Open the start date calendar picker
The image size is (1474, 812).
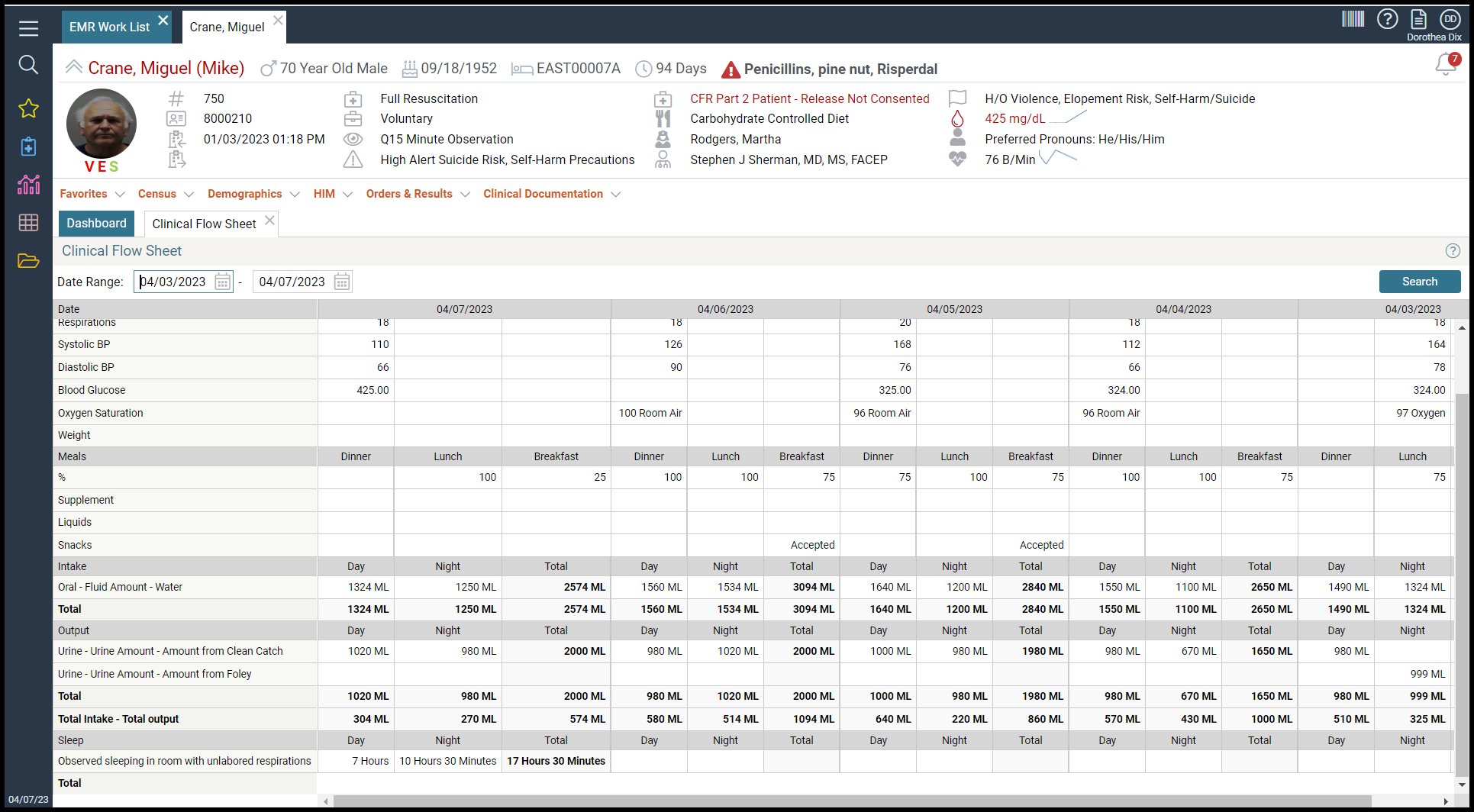(x=222, y=282)
